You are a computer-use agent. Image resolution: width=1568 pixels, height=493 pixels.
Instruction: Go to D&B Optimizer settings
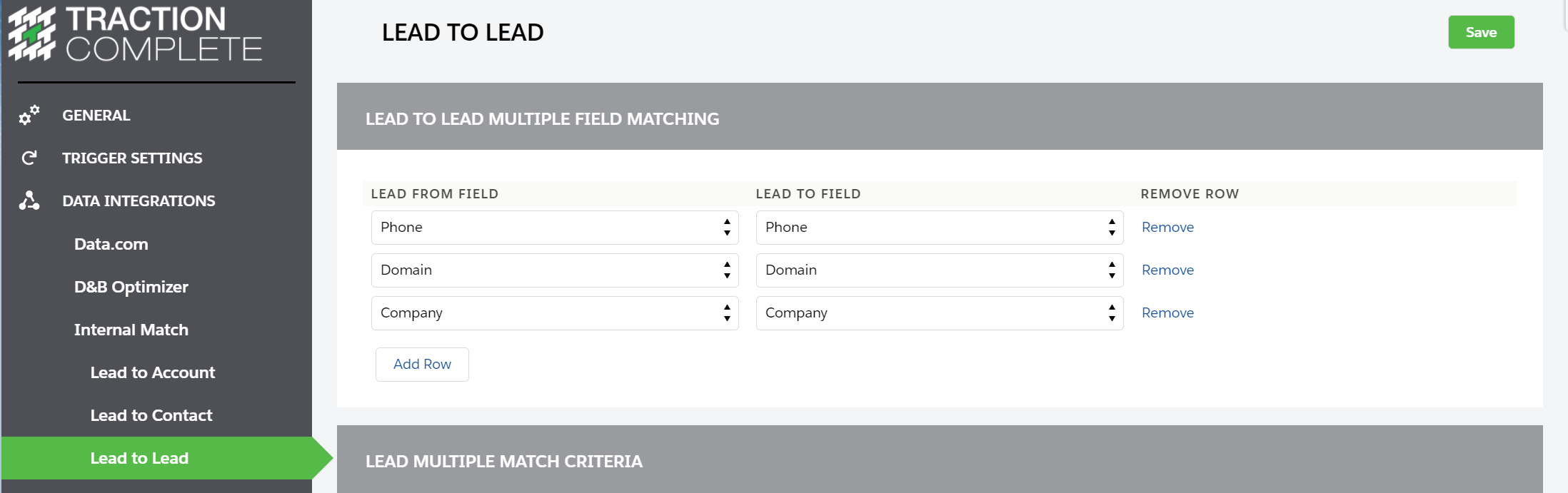tap(131, 287)
